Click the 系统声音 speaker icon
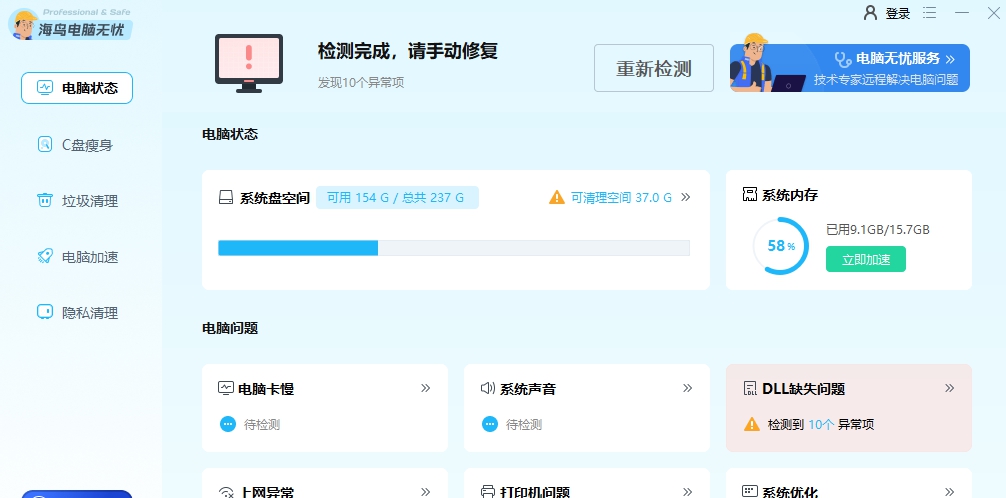Screen dimensions: 1006x498 click(488, 388)
